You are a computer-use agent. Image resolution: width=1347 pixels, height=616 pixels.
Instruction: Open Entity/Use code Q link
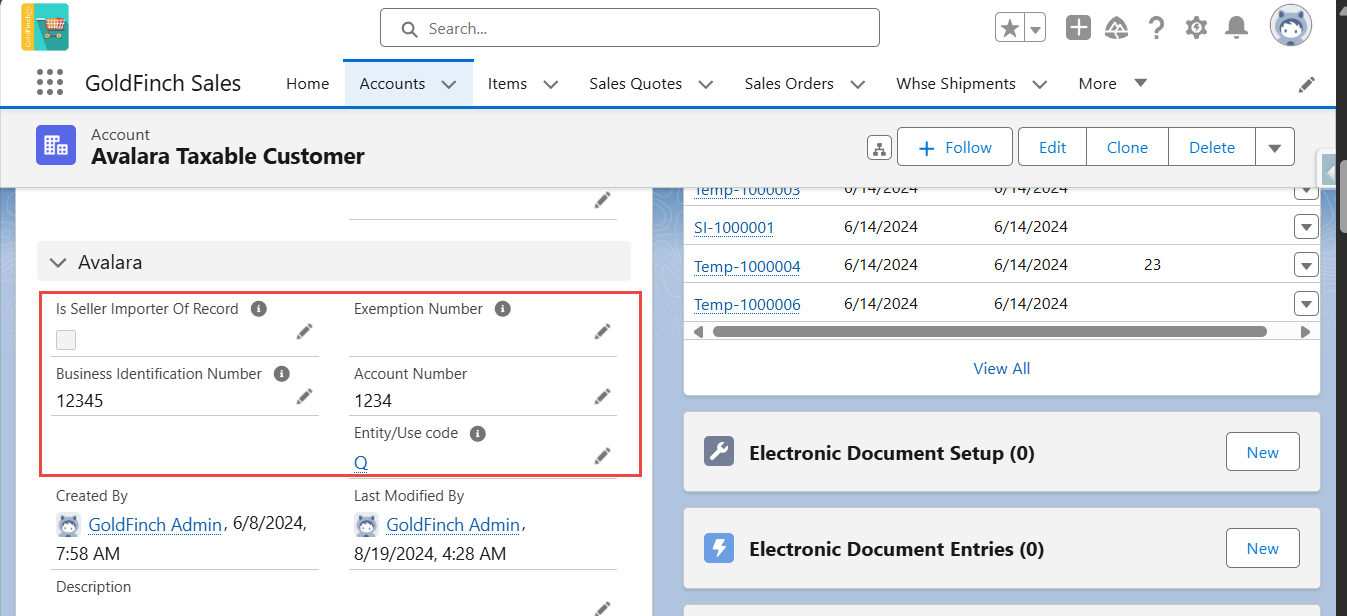(361, 462)
